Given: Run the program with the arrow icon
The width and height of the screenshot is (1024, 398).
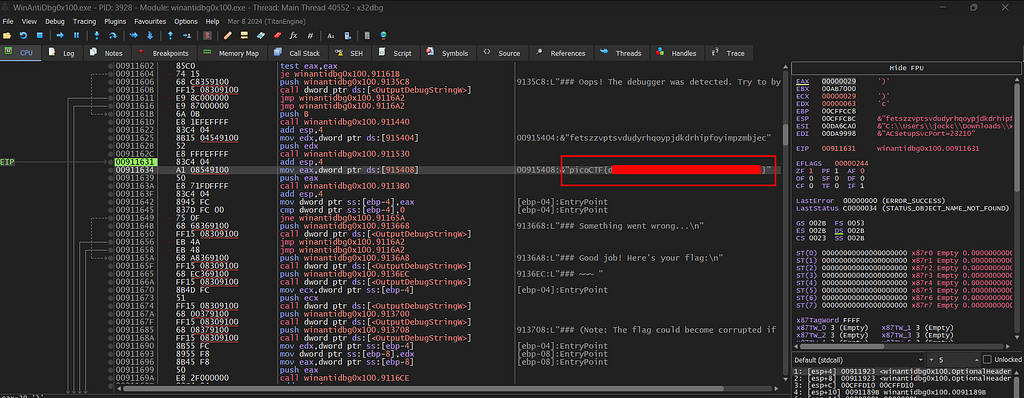Looking at the screenshot, I should (x=59, y=35).
